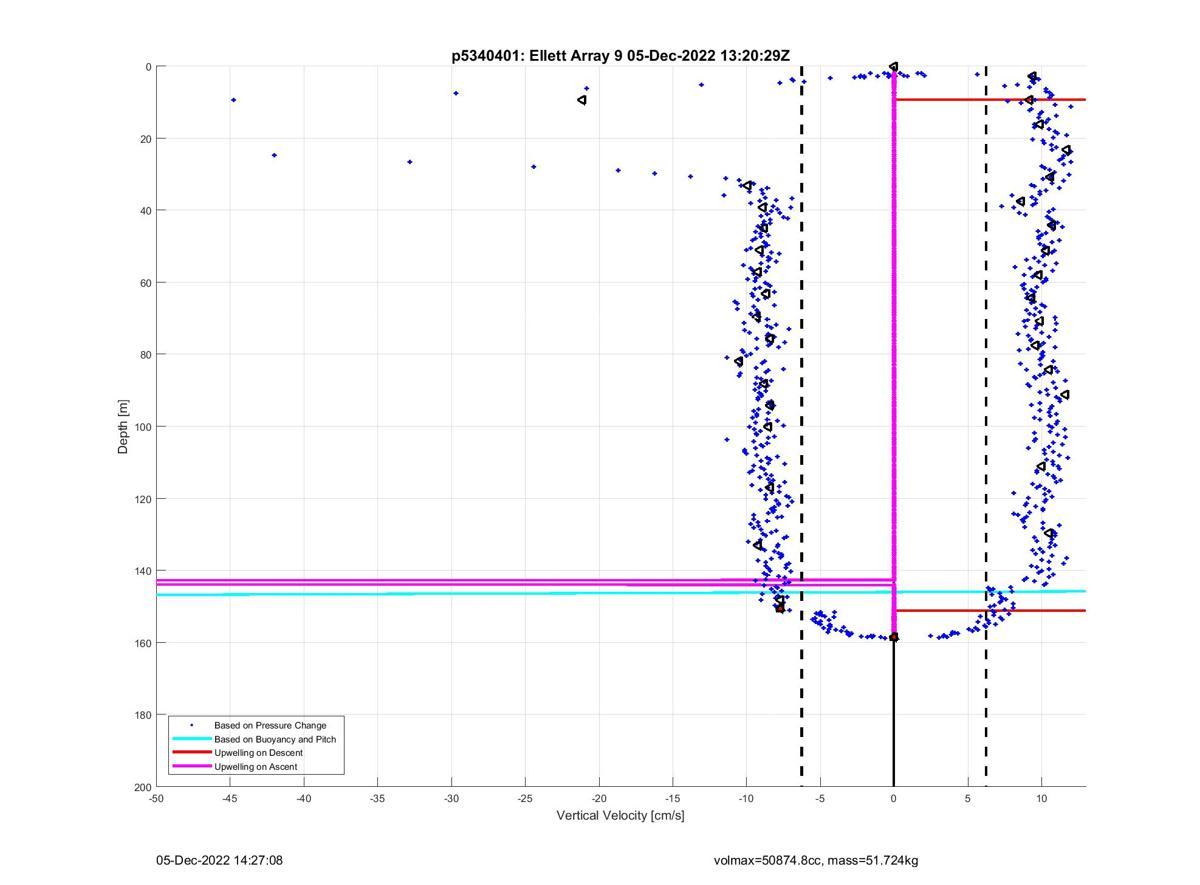Click the x-axis tick label 0
This screenshot has width=1200, height=885.
pyautogui.click(x=894, y=798)
